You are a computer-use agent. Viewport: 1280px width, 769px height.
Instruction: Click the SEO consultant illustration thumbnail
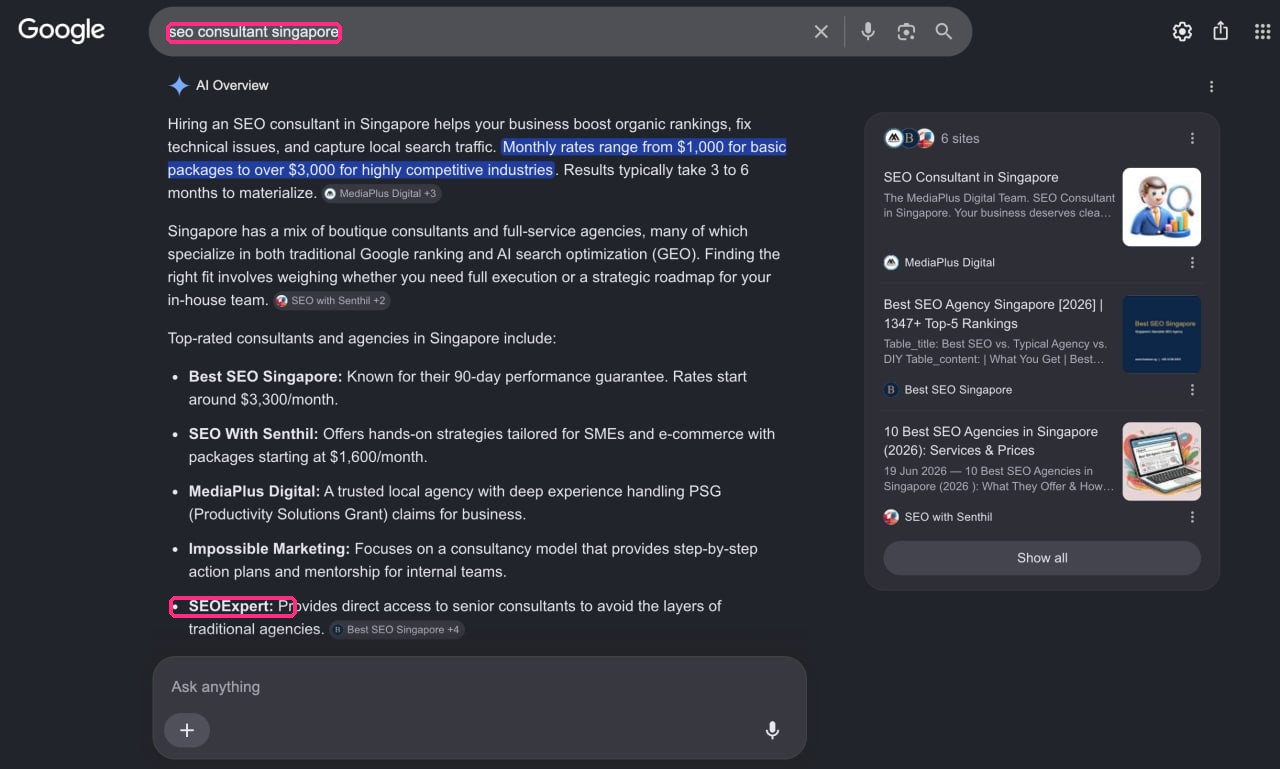[x=1161, y=207]
